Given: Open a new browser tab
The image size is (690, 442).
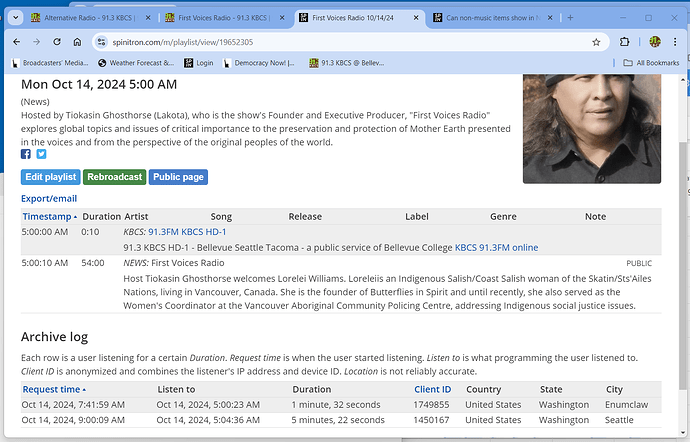Looking at the screenshot, I should [570, 18].
